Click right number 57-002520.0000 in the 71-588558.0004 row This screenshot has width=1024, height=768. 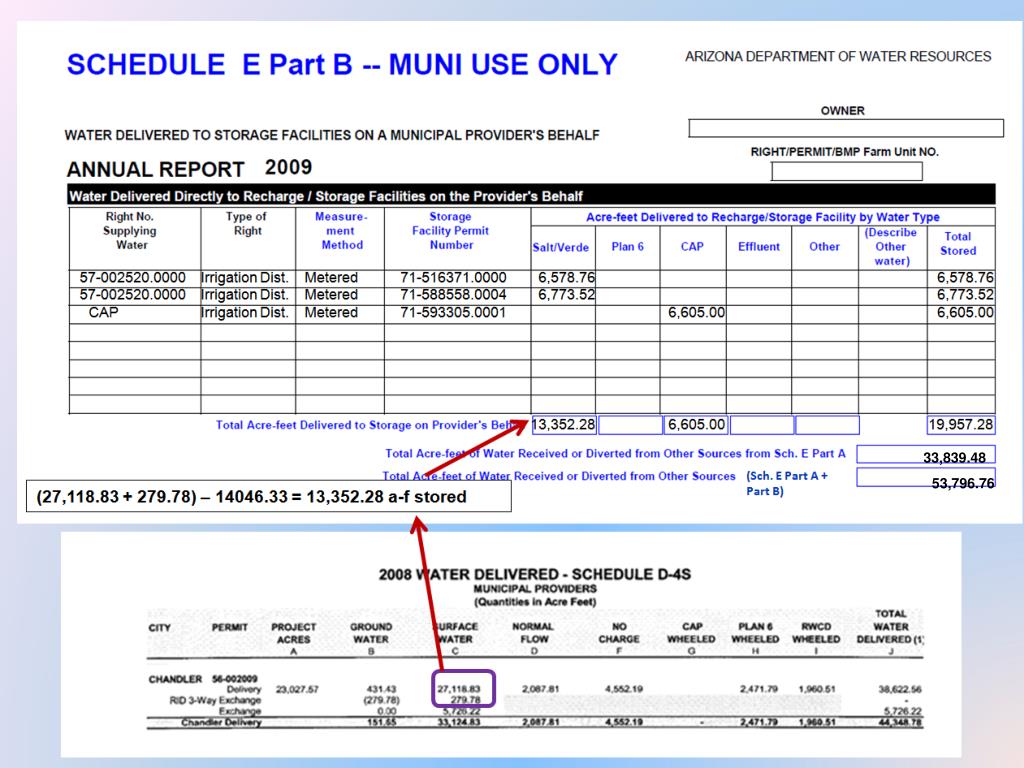pyautogui.click(x=133, y=295)
